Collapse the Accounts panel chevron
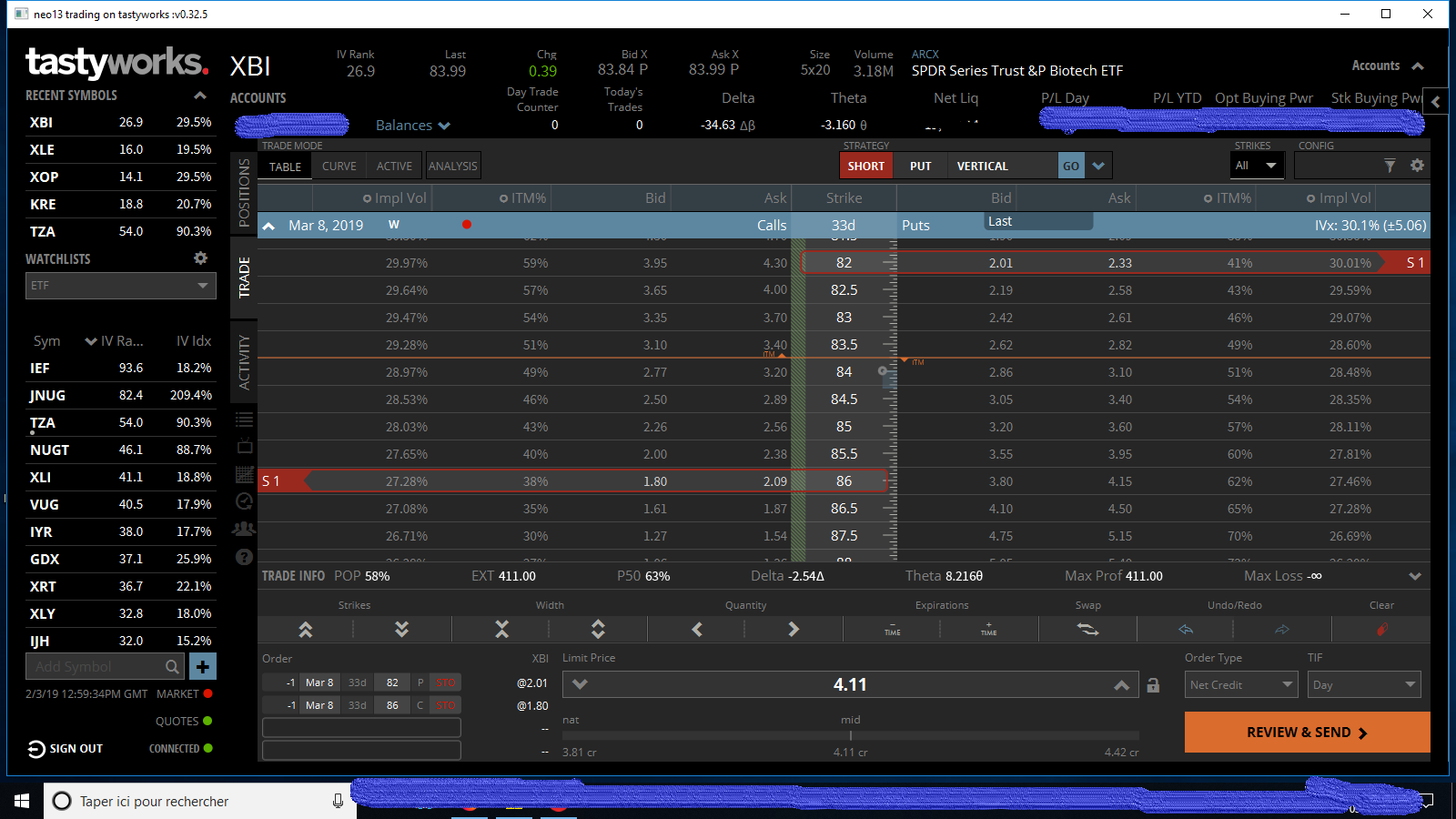 click(1418, 66)
